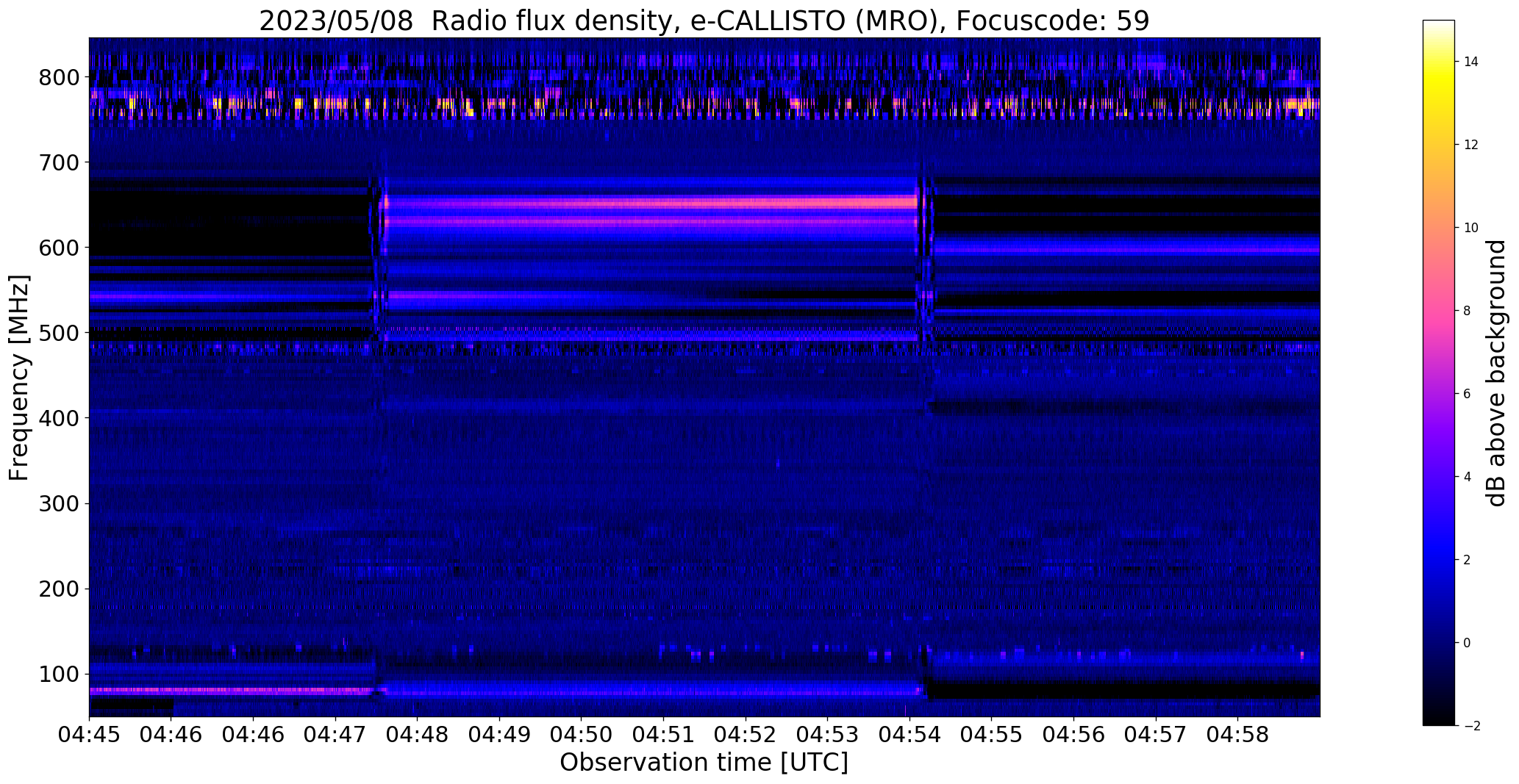Select the 04:47 time tick label

click(x=335, y=735)
